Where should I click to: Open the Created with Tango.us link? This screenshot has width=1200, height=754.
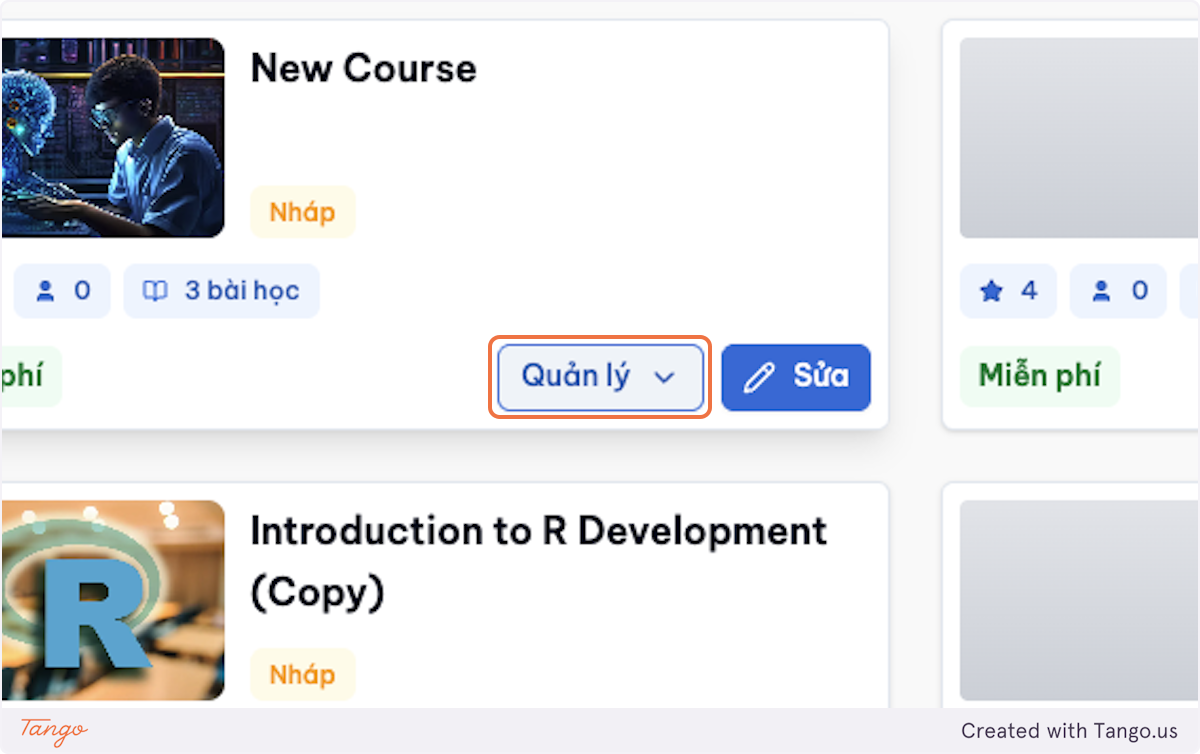pyautogui.click(x=1070, y=731)
